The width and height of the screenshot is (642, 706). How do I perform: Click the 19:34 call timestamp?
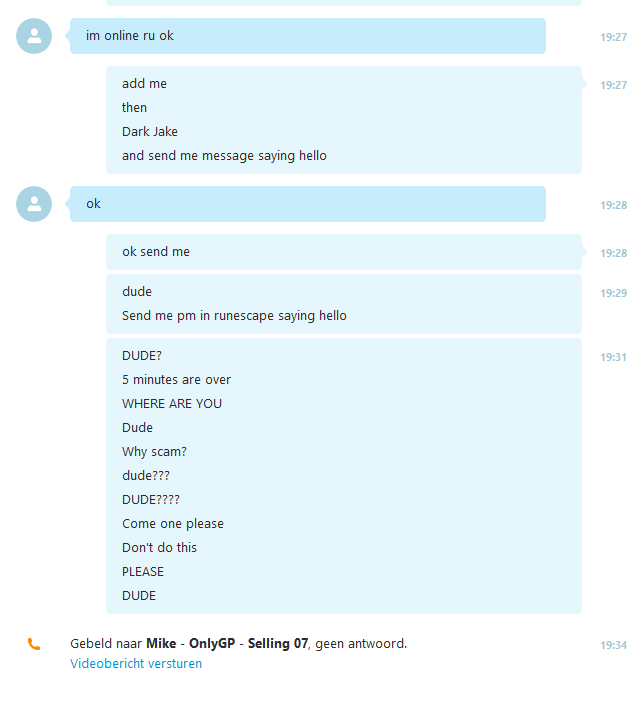(613, 645)
